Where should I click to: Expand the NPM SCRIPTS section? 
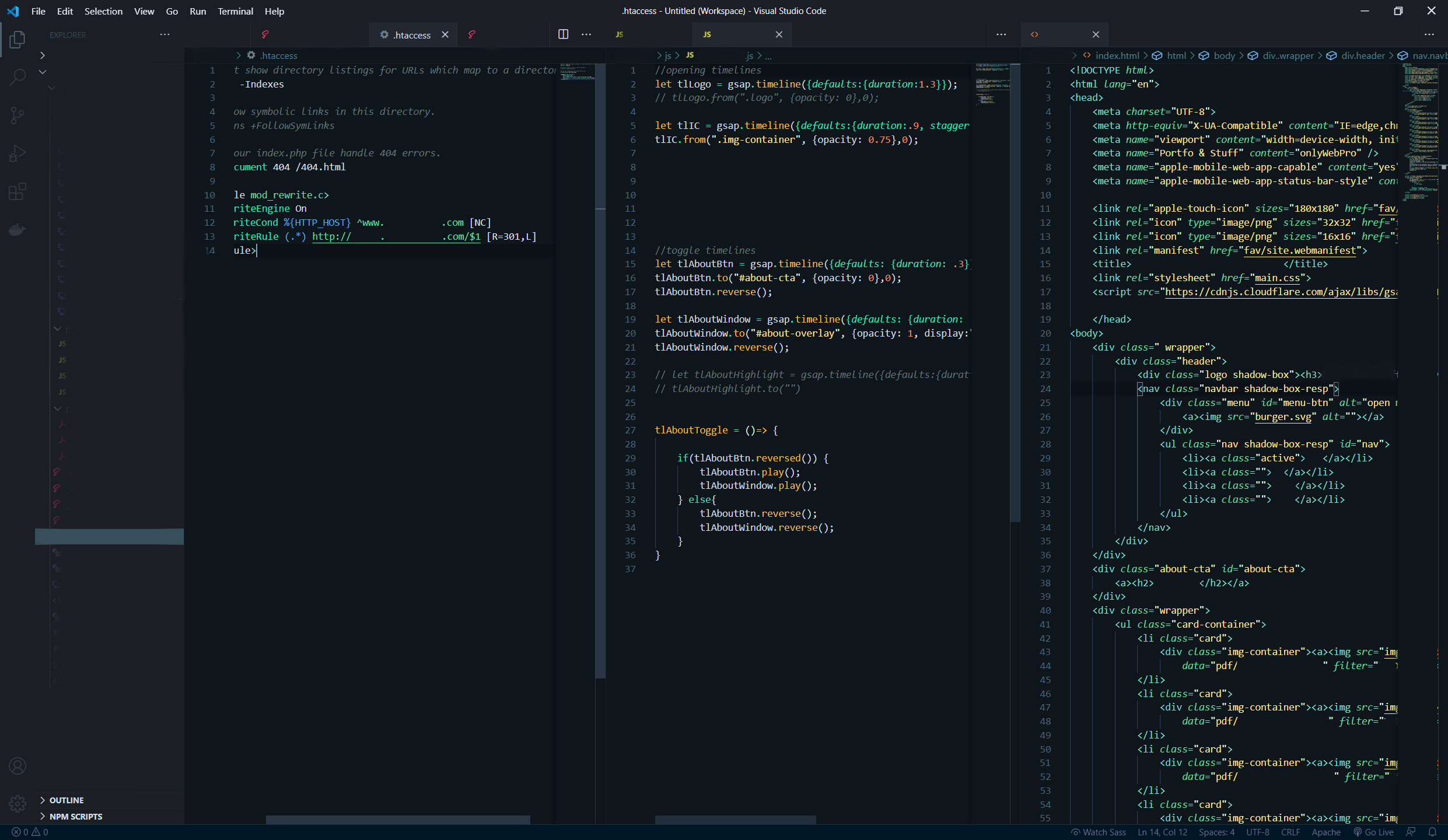click(76, 817)
